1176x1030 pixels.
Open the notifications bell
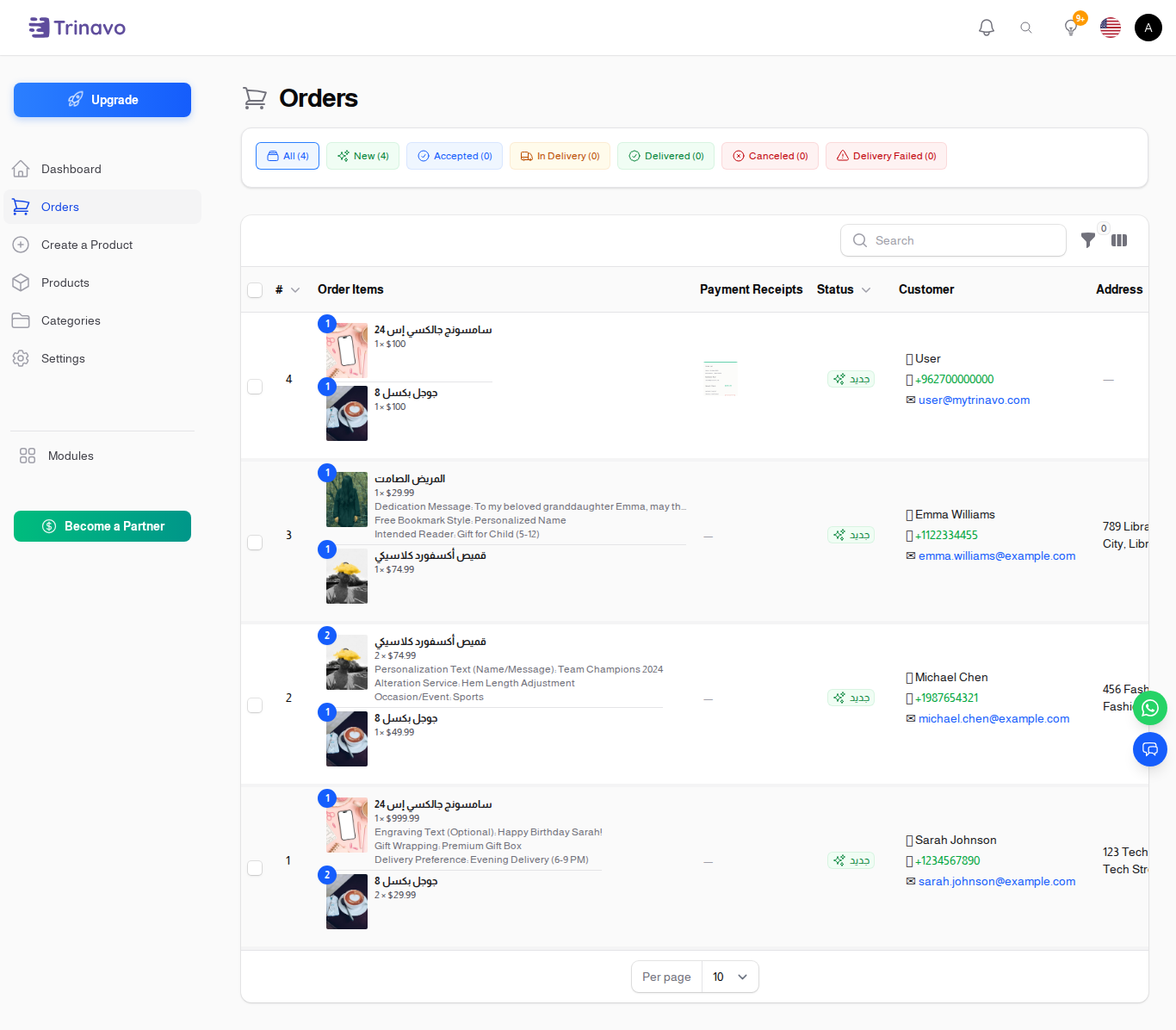click(x=987, y=28)
